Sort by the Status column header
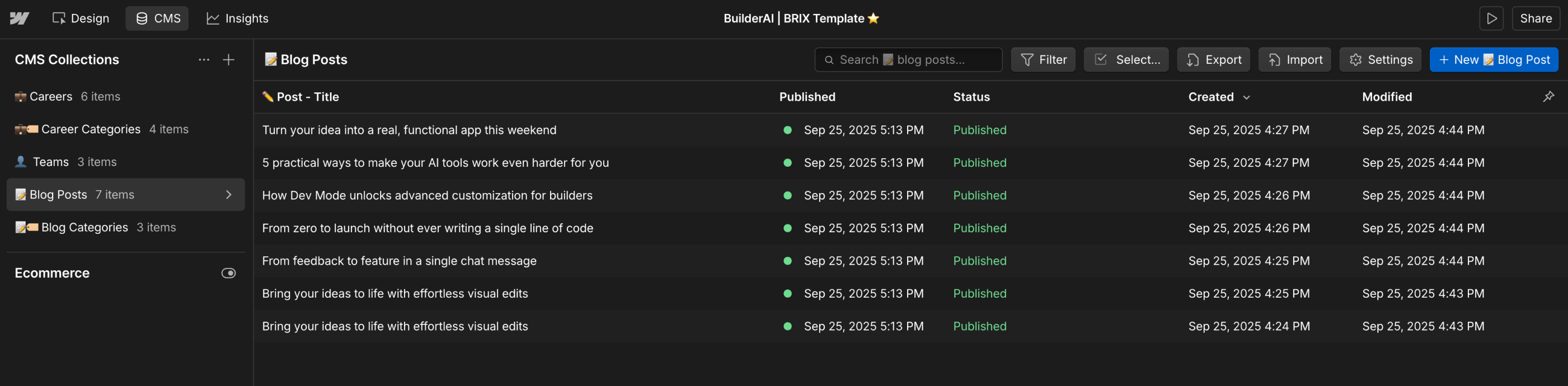This screenshot has height=386, width=1568. [971, 97]
